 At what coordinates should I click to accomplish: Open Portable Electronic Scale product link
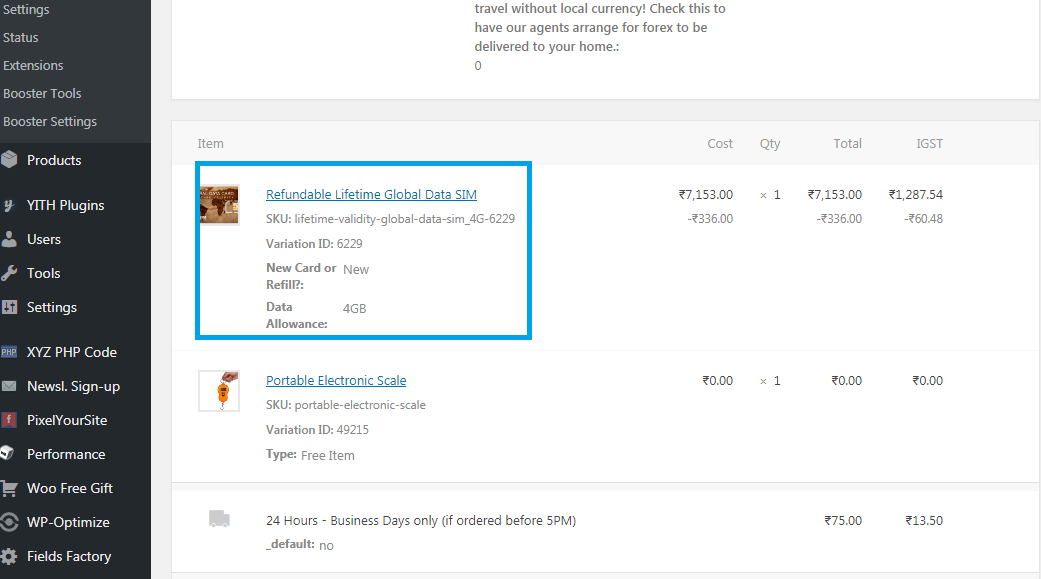[x=336, y=380]
